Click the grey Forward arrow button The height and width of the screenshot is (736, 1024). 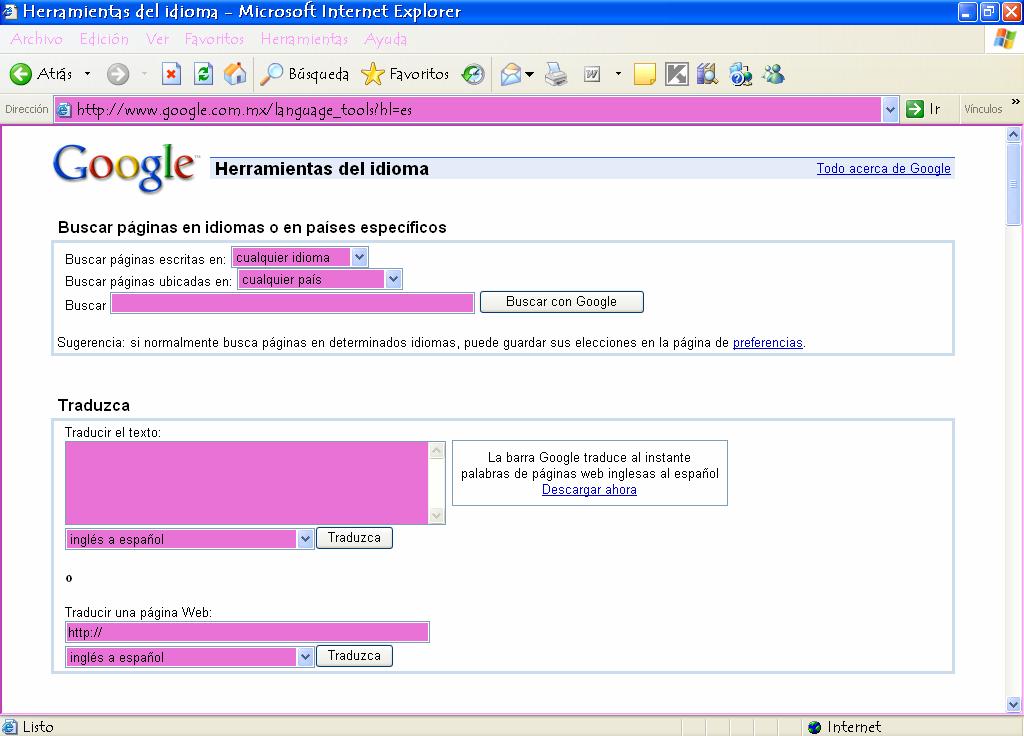point(118,74)
